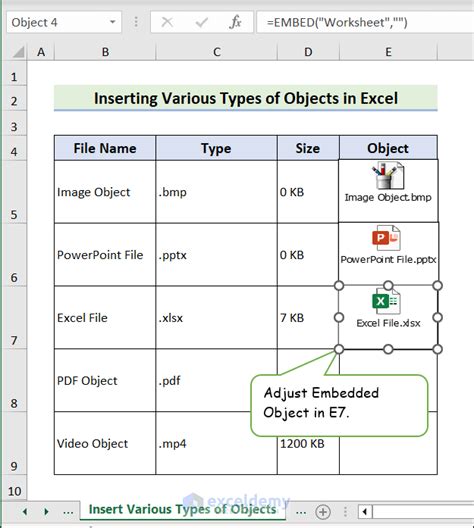This screenshot has width=474, height=528.
Task: Click the Select All corner triangle
Action: pos(19,52)
